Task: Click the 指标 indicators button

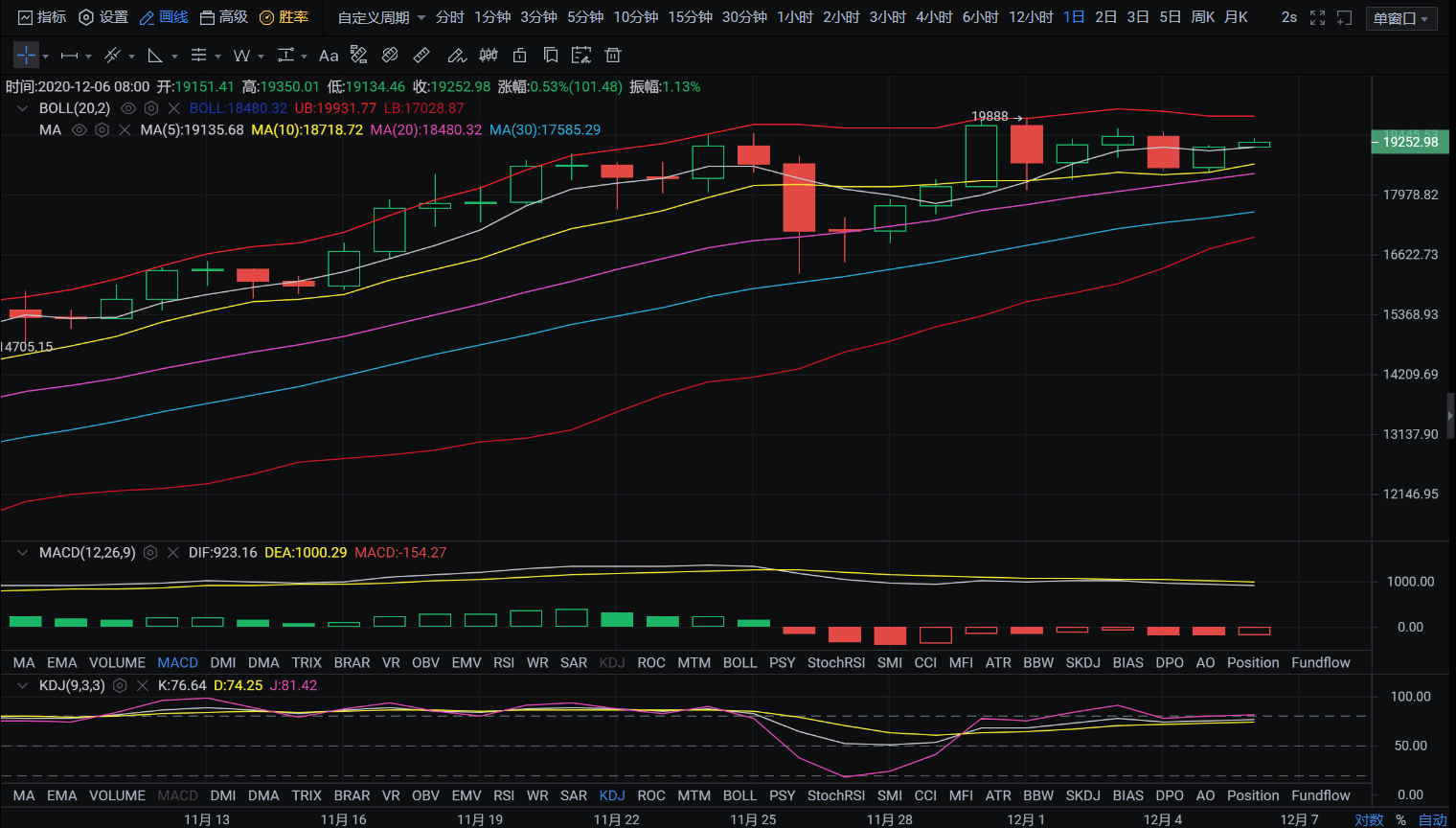Action: pyautogui.click(x=42, y=17)
